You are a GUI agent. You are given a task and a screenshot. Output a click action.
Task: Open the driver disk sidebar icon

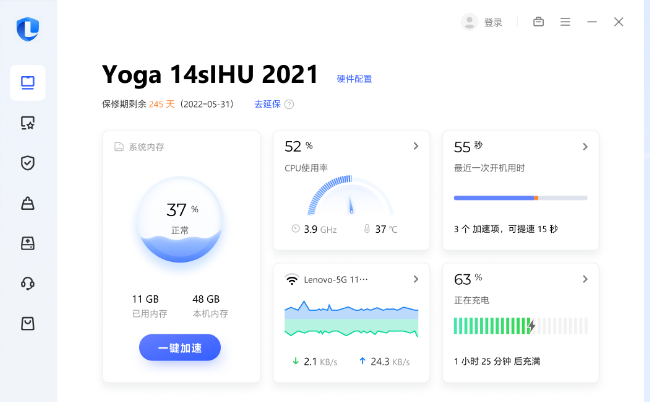point(28,243)
